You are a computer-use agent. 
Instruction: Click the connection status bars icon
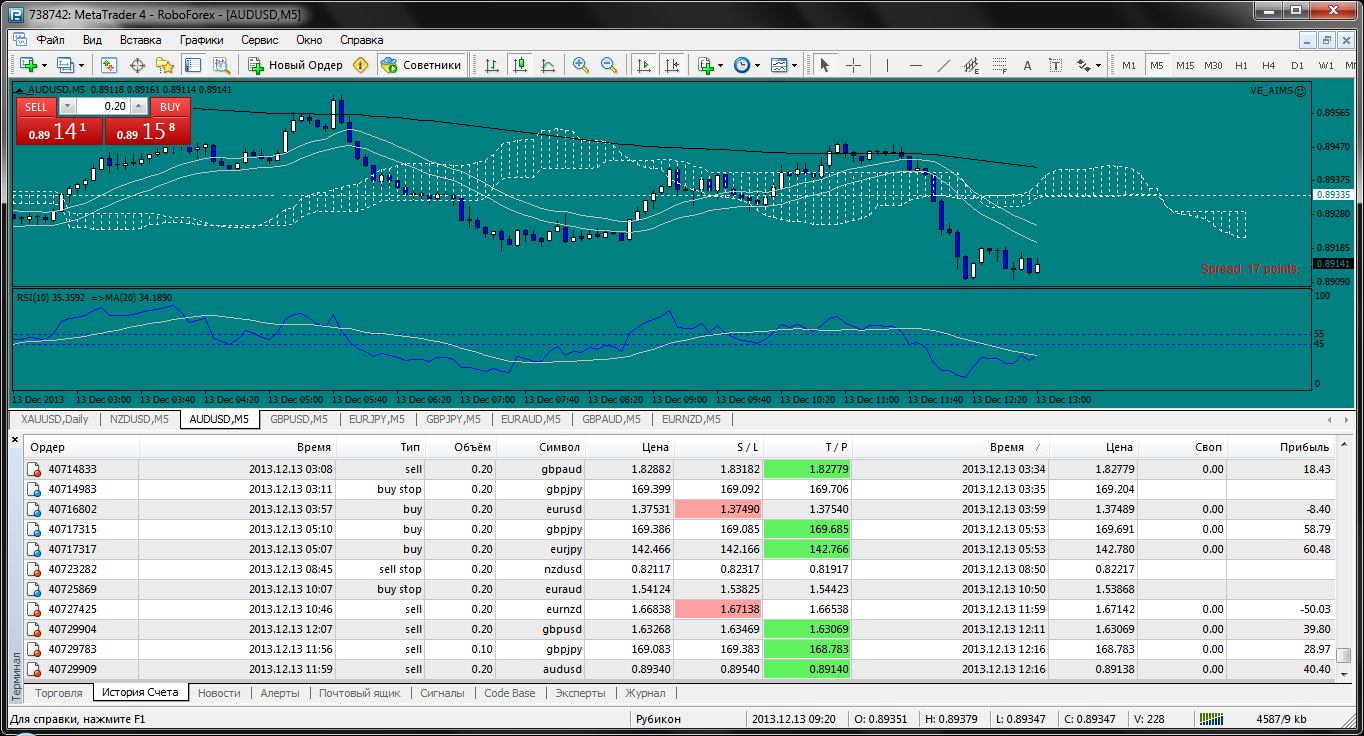(1211, 719)
